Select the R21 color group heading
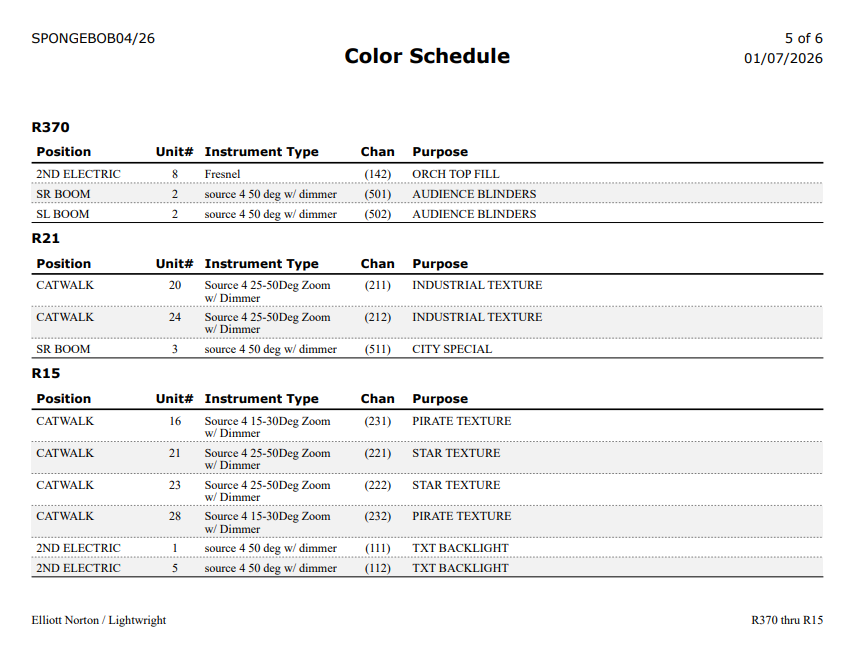Viewport: 859px width, 657px height. click(45, 238)
